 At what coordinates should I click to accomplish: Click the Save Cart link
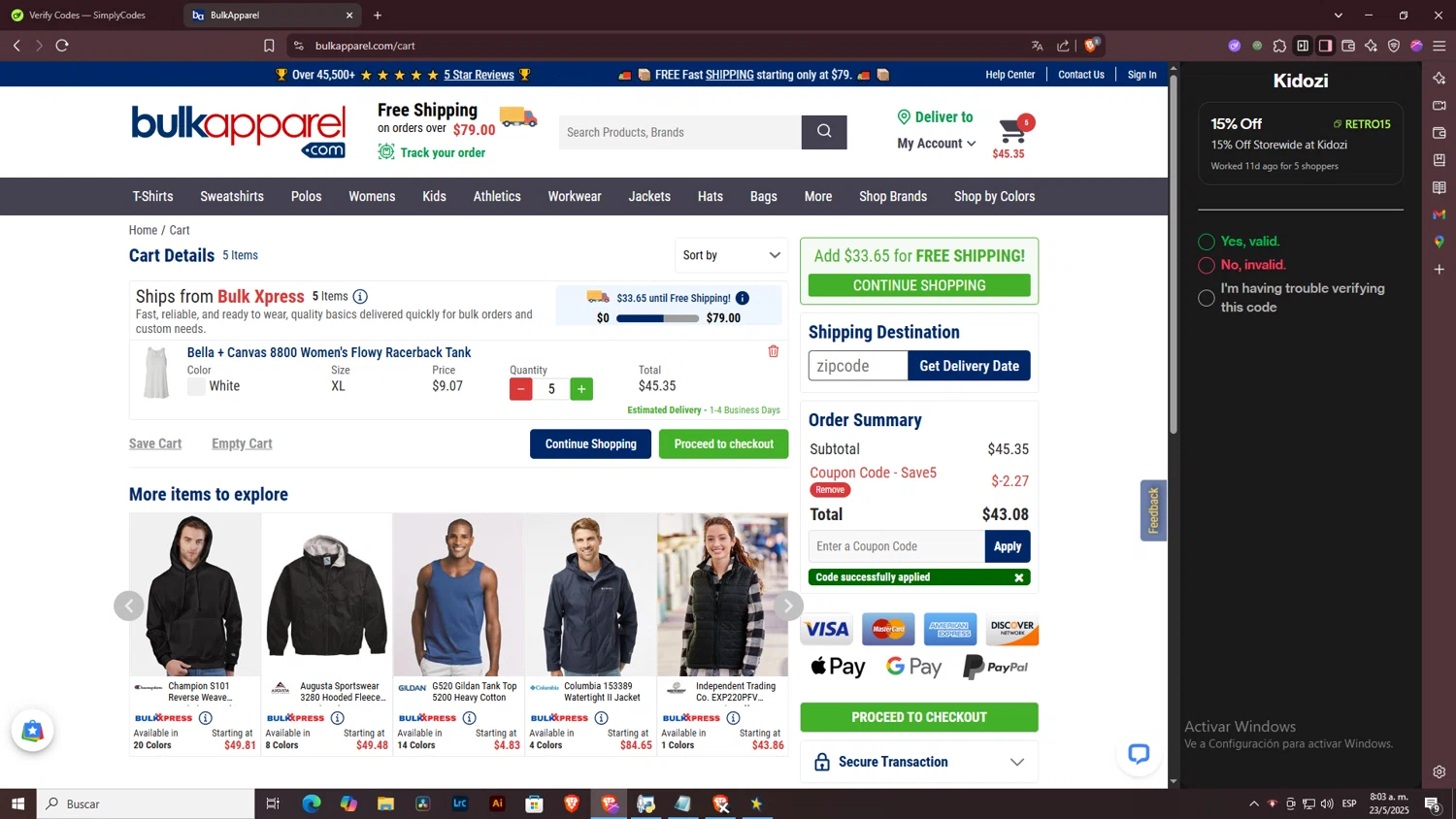coord(155,443)
